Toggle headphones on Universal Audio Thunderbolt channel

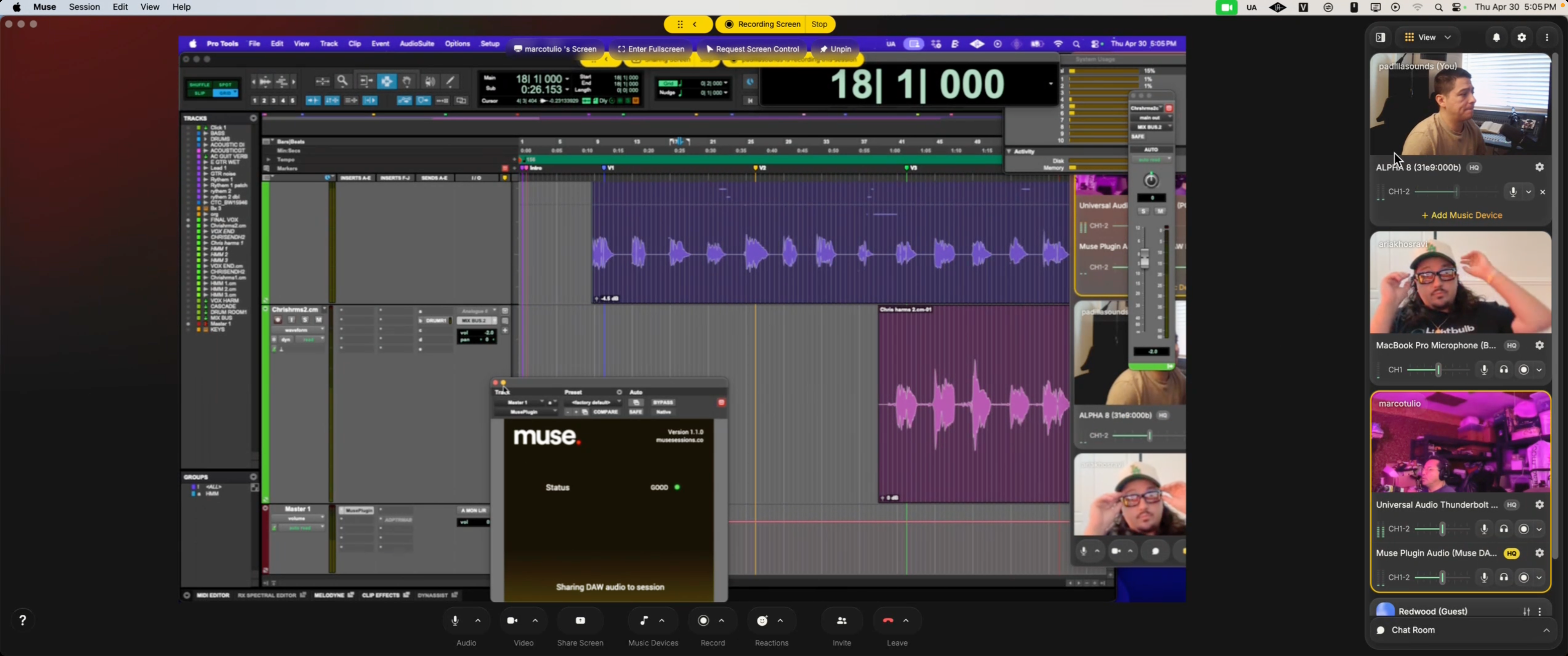pyautogui.click(x=1504, y=529)
